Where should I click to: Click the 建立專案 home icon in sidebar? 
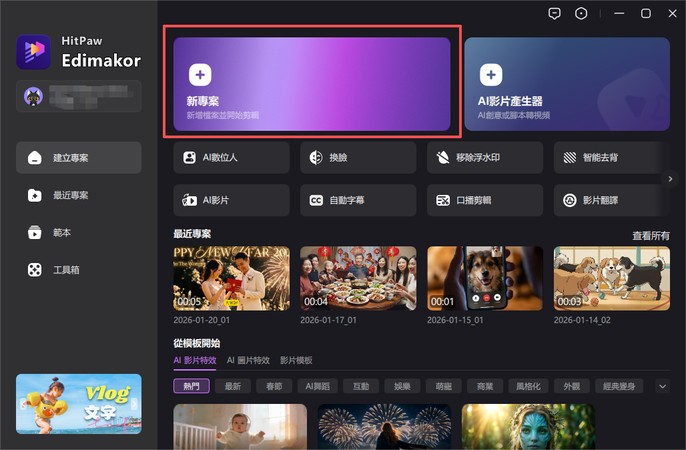(35, 157)
